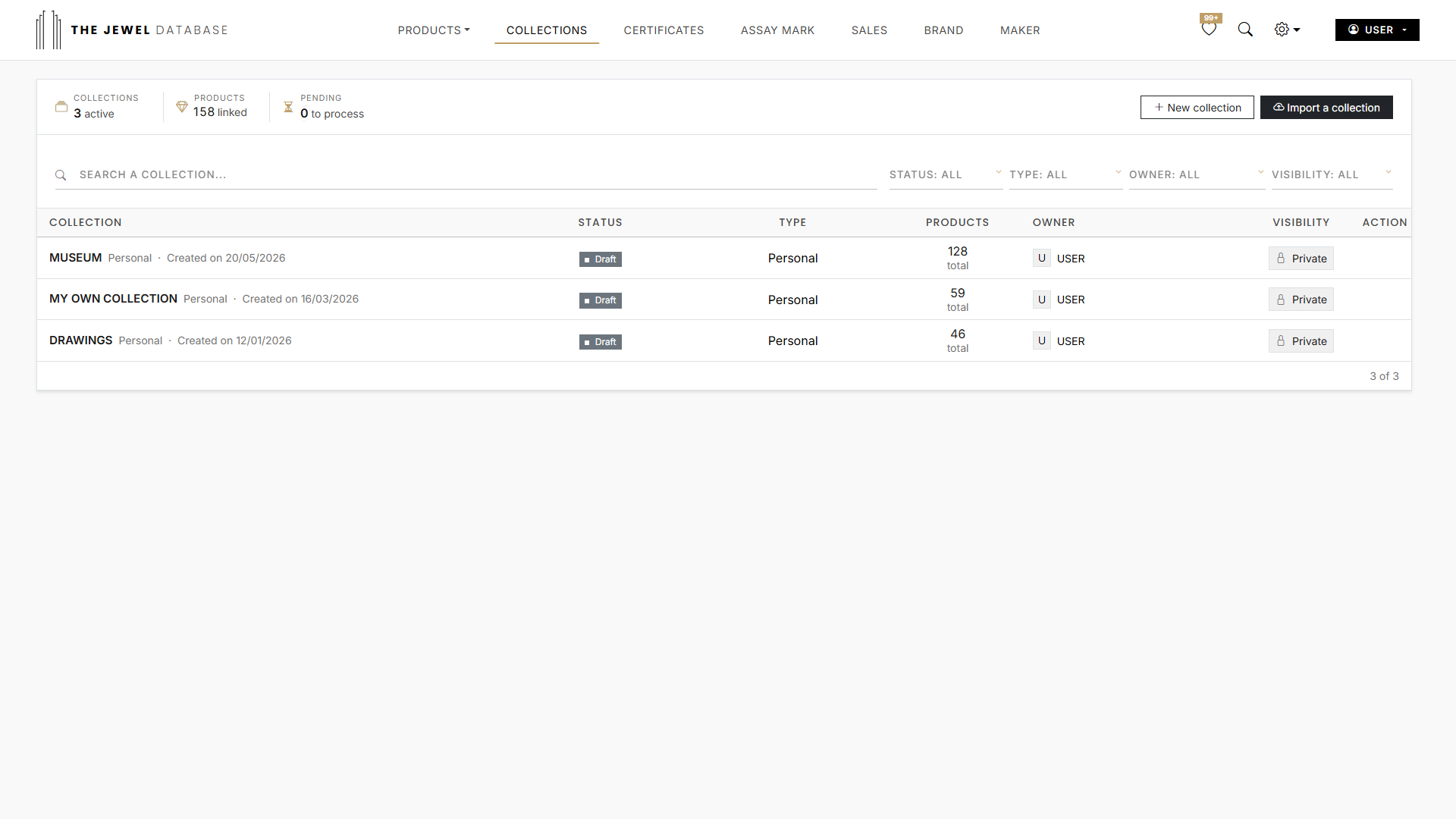Image resolution: width=1456 pixels, height=819 pixels.
Task: Click the 99+ favorites badge
Action: [x=1211, y=17]
